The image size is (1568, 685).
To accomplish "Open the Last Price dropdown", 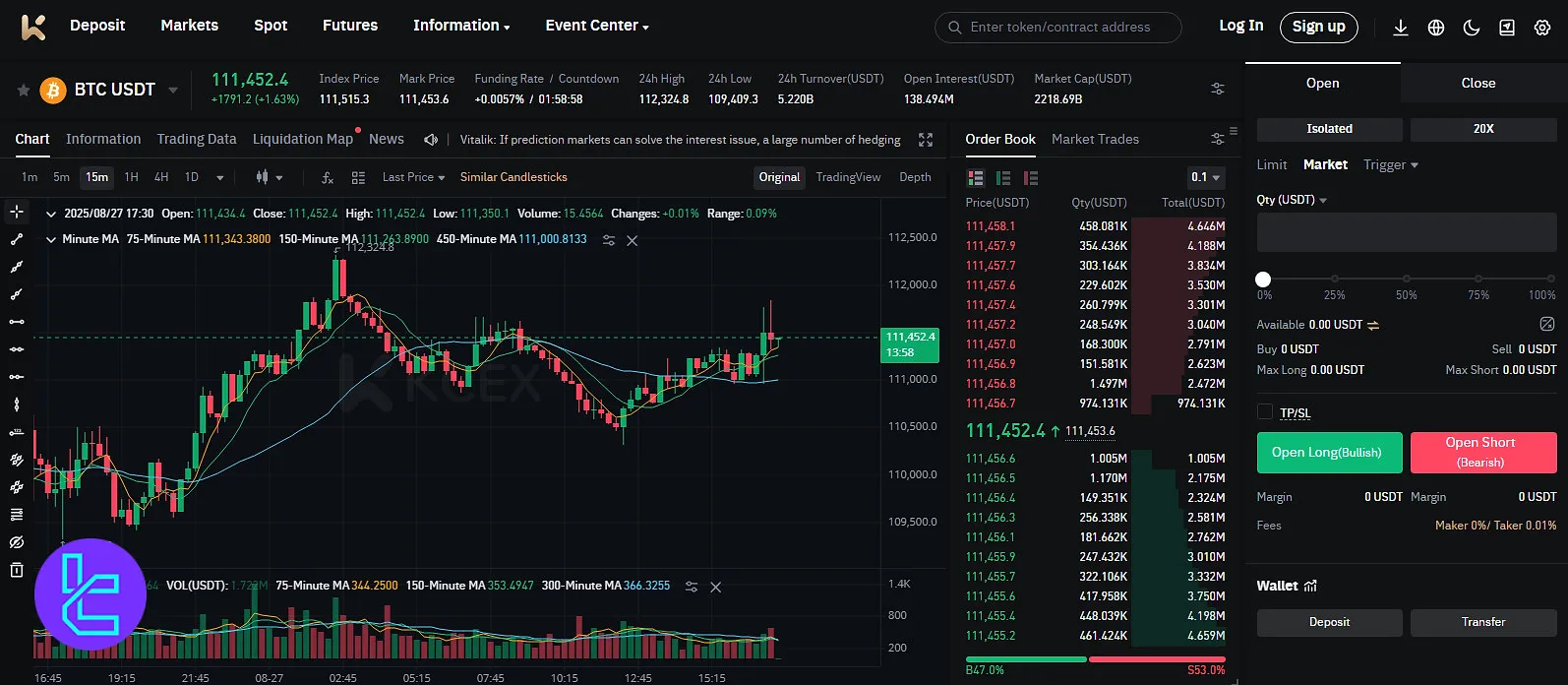I will click(x=413, y=177).
